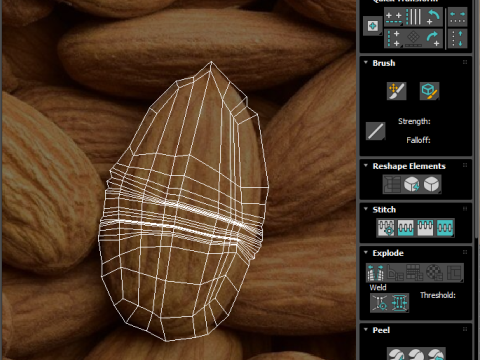Click Relax Until Flat lightning icon
Viewport: 480px width, 360px height.
(x=412, y=184)
